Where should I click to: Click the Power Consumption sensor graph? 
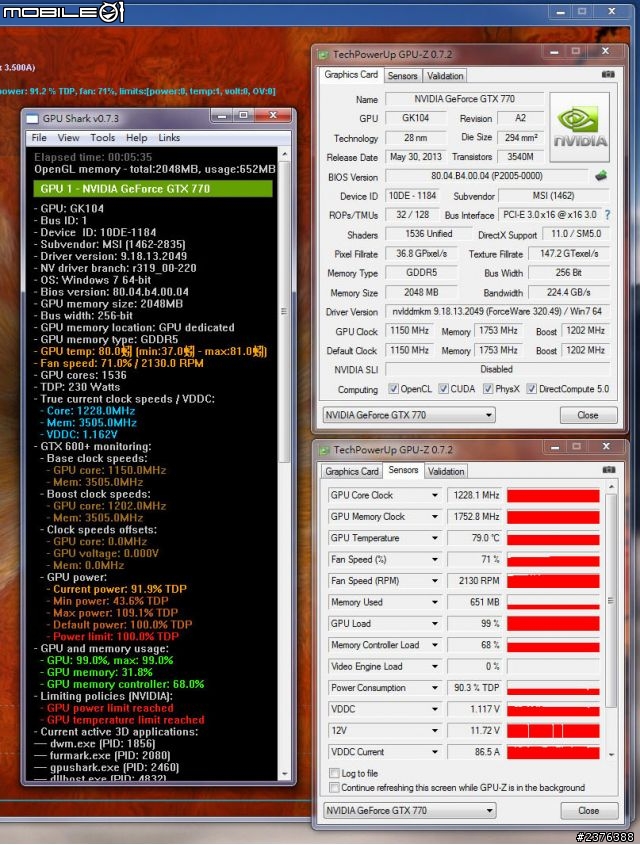click(x=553, y=688)
